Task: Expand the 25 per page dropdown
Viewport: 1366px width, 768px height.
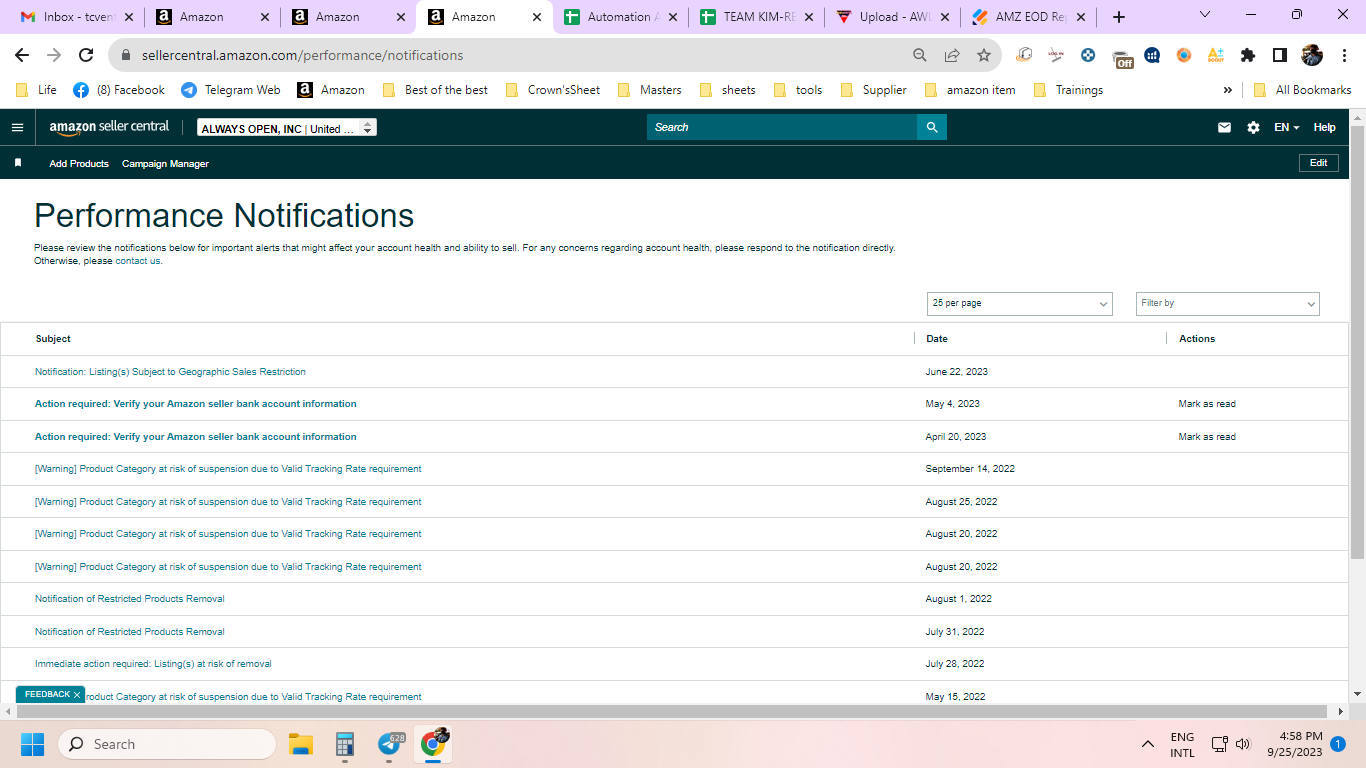Action: click(1020, 304)
